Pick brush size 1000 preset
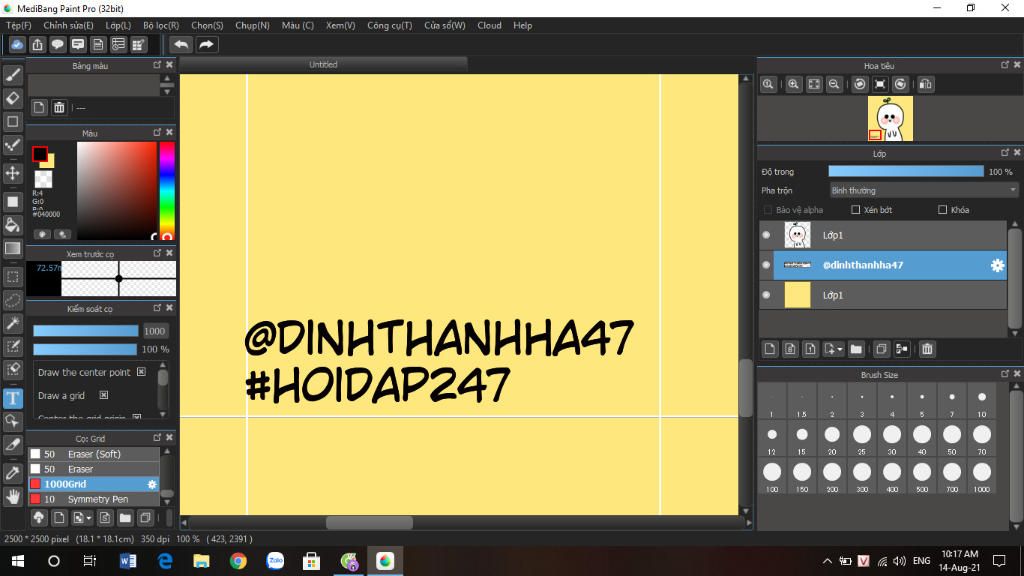The height and width of the screenshot is (576, 1024). coord(982,476)
